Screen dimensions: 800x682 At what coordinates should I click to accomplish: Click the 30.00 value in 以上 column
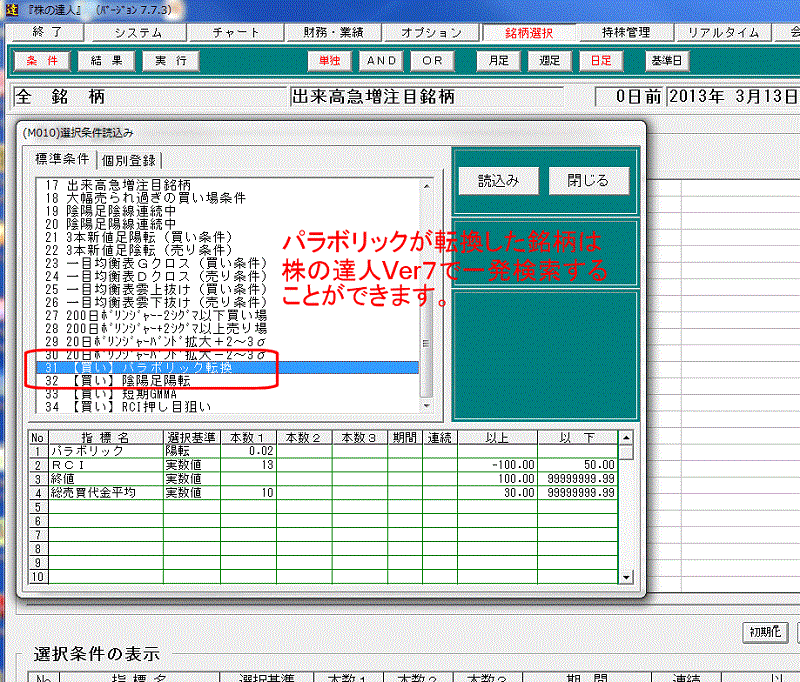(x=498, y=492)
